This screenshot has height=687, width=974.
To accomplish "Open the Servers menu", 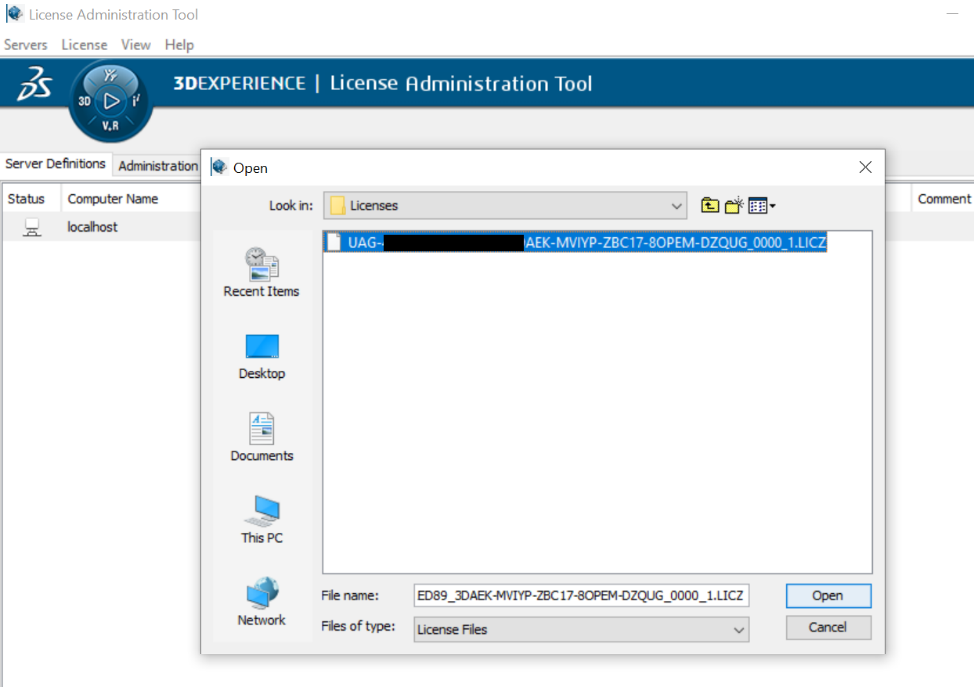I will click(x=25, y=45).
